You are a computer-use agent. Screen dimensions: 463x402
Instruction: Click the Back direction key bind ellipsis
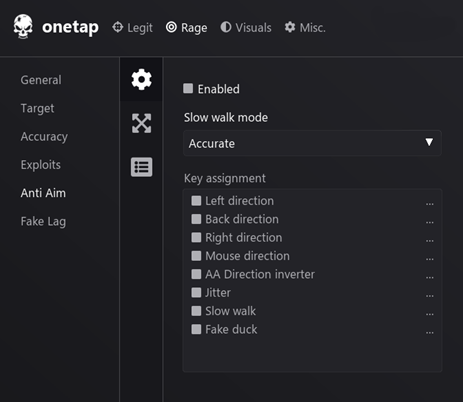point(430,222)
